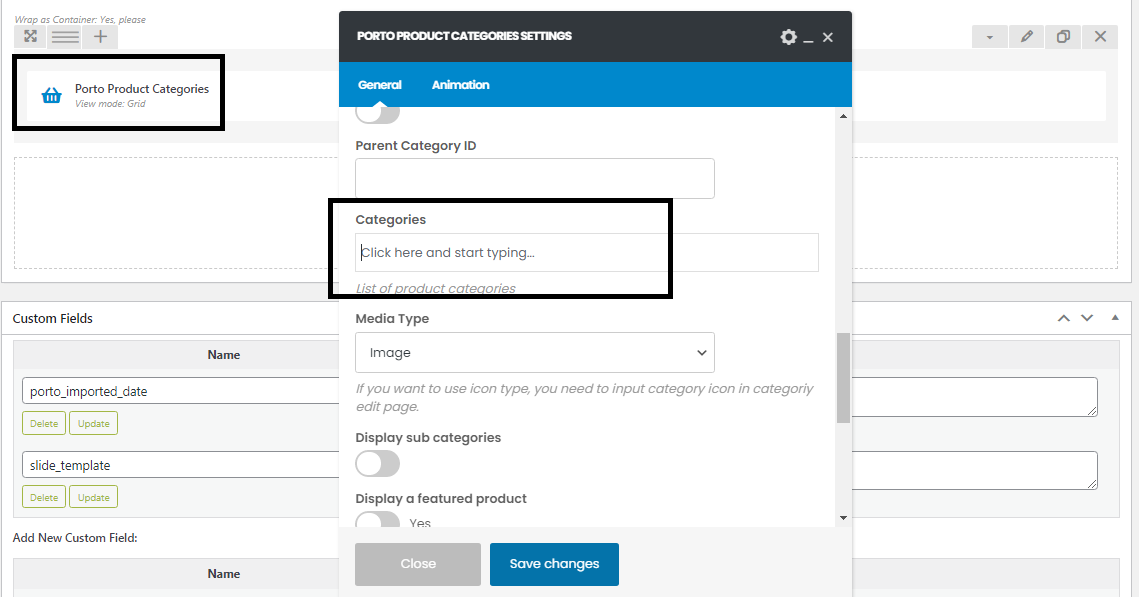1139x597 pixels.
Task: Collapse Custom Fields panel with triangle toggle
Action: point(1115,318)
